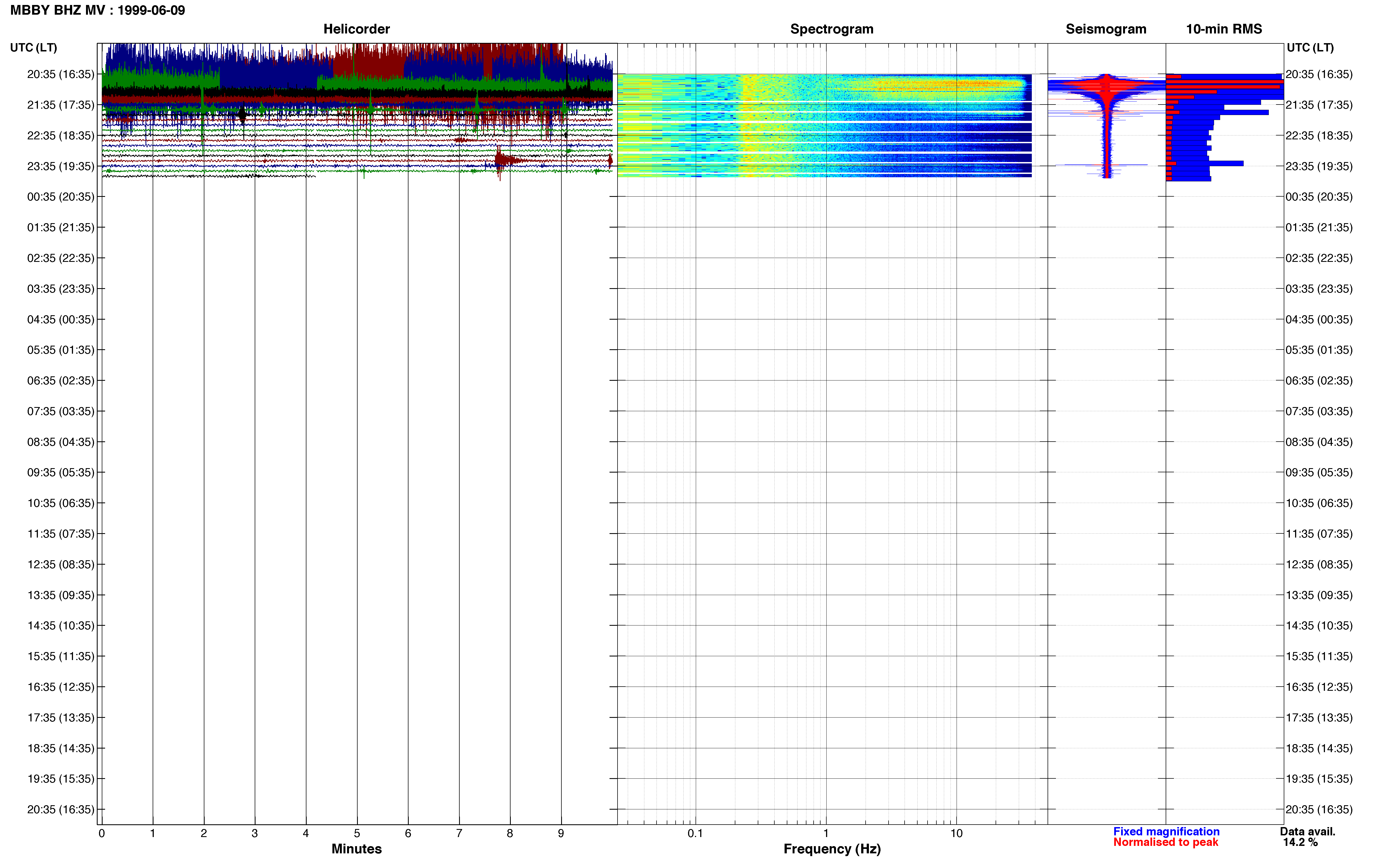The image size is (1388, 868).
Task: Click 02:35 (22:35) on the Helicorder time axis
Action: [61, 258]
